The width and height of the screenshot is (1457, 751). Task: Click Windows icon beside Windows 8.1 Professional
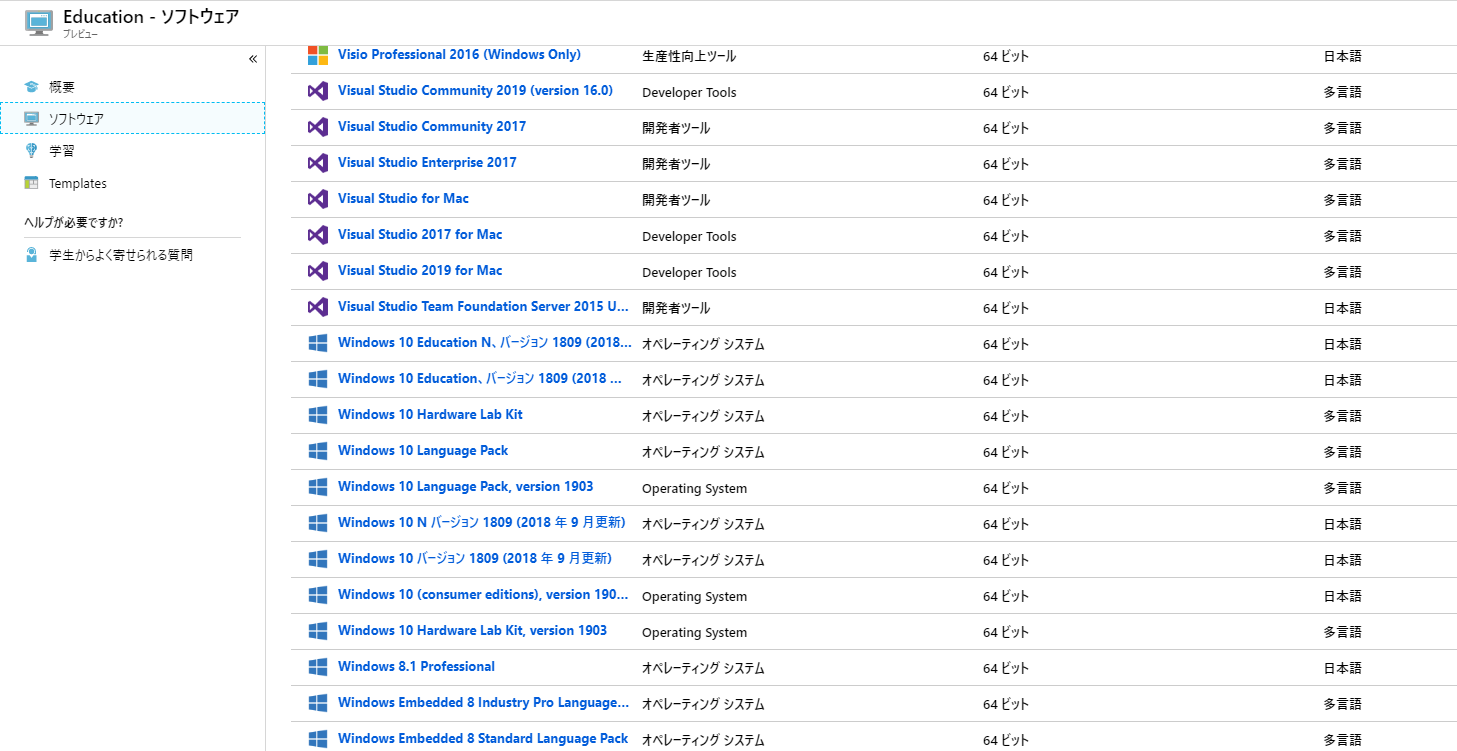tap(318, 667)
